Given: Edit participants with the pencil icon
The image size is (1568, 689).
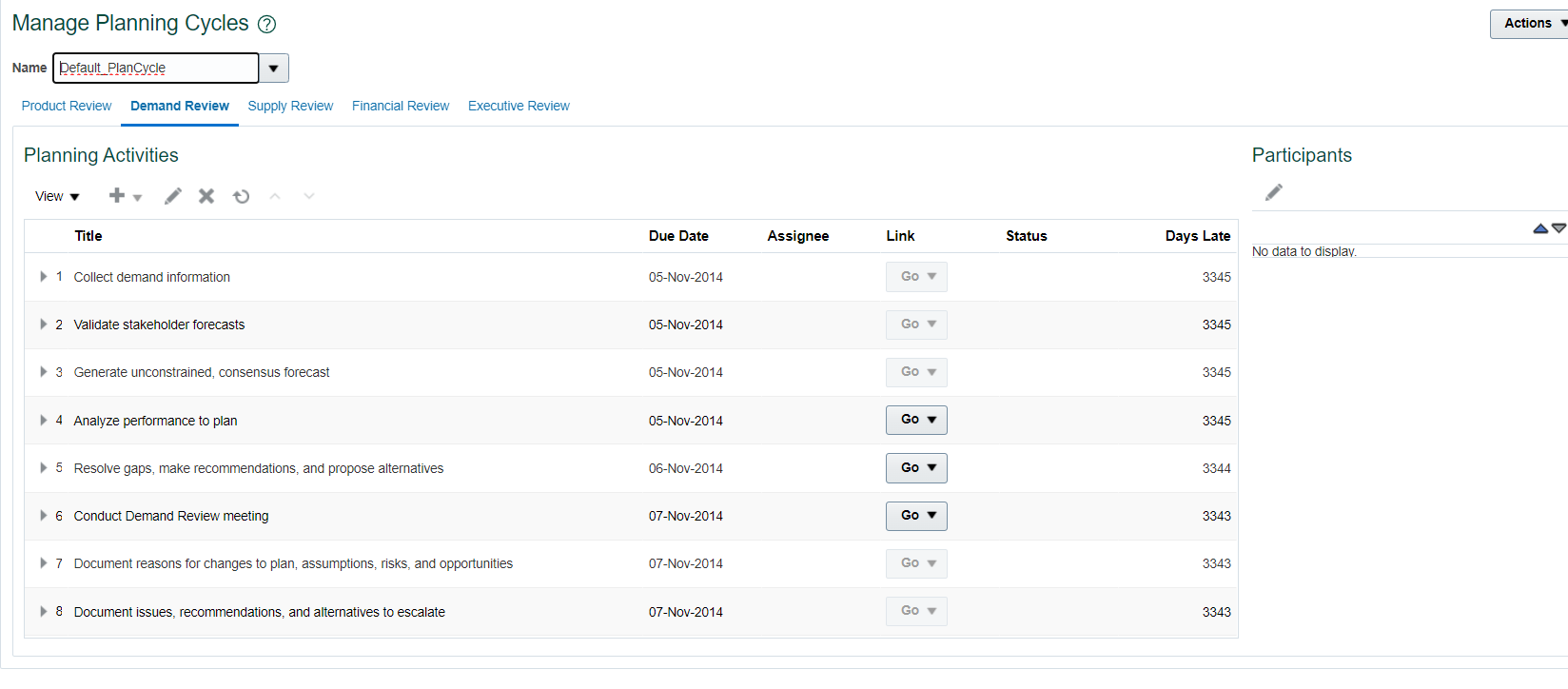Looking at the screenshot, I should 1274,192.
